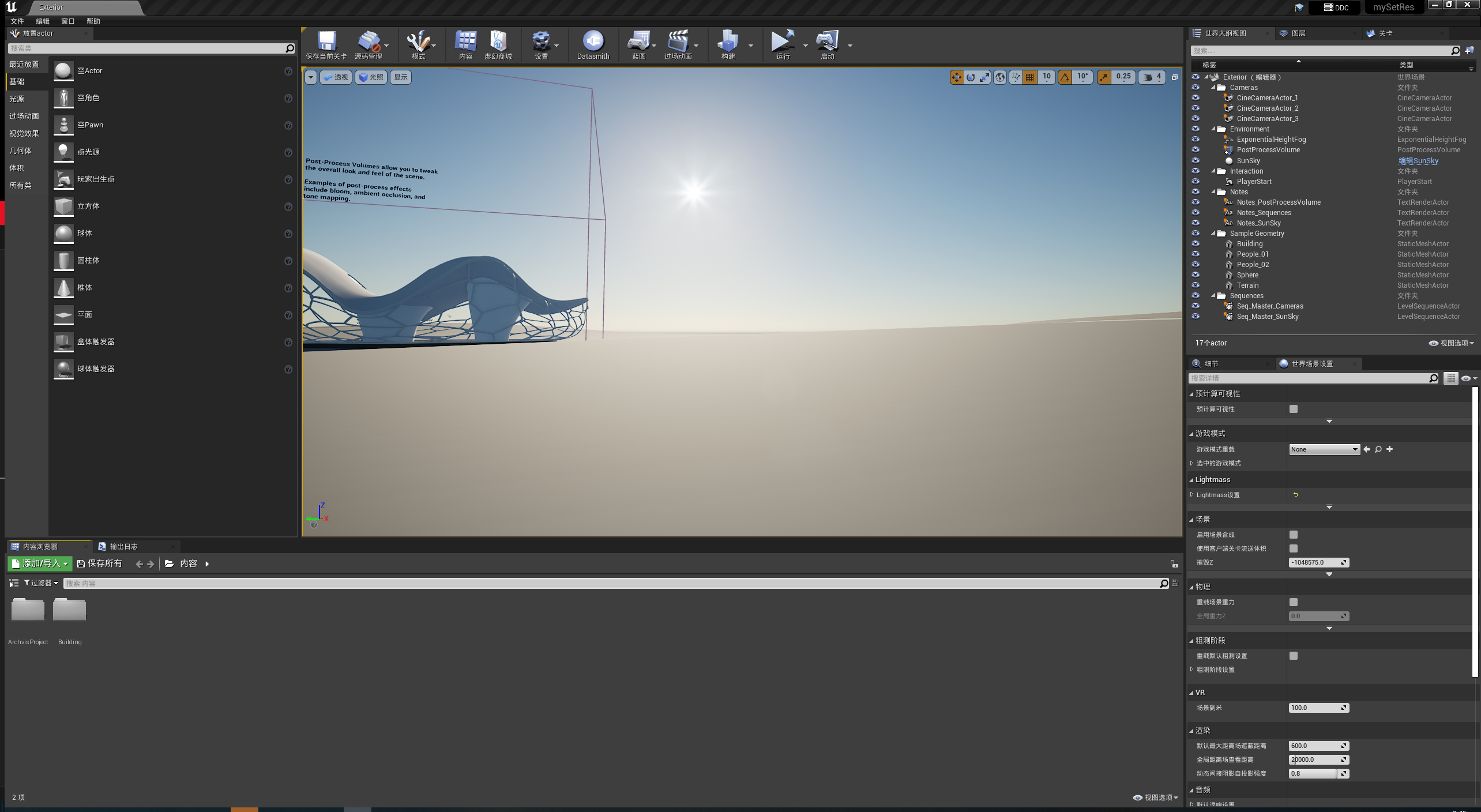Toggle rotation snapping triangle icon
Screen dimensions: 1481x812
[1065, 77]
